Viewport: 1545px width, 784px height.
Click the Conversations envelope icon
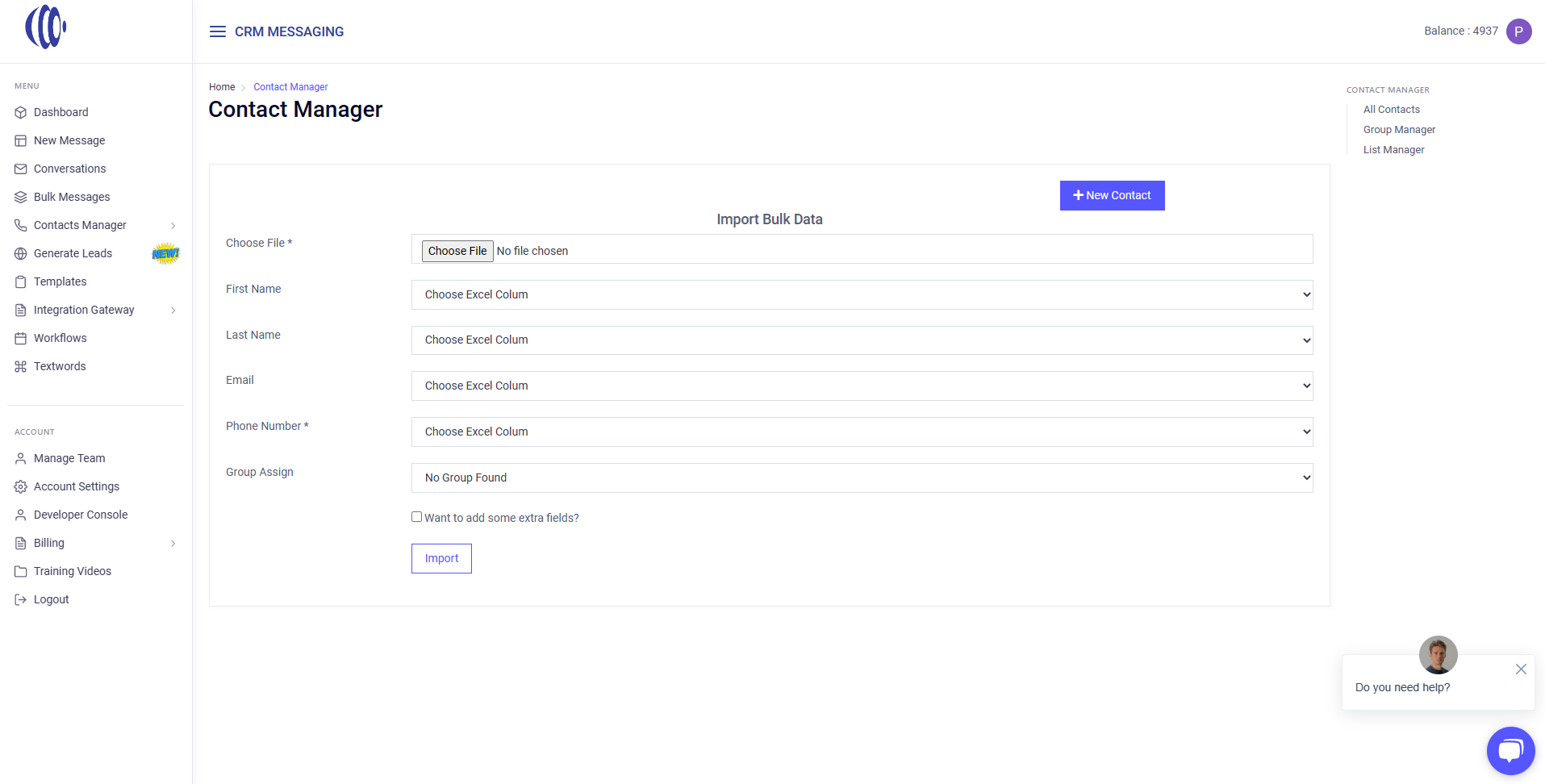click(x=21, y=169)
